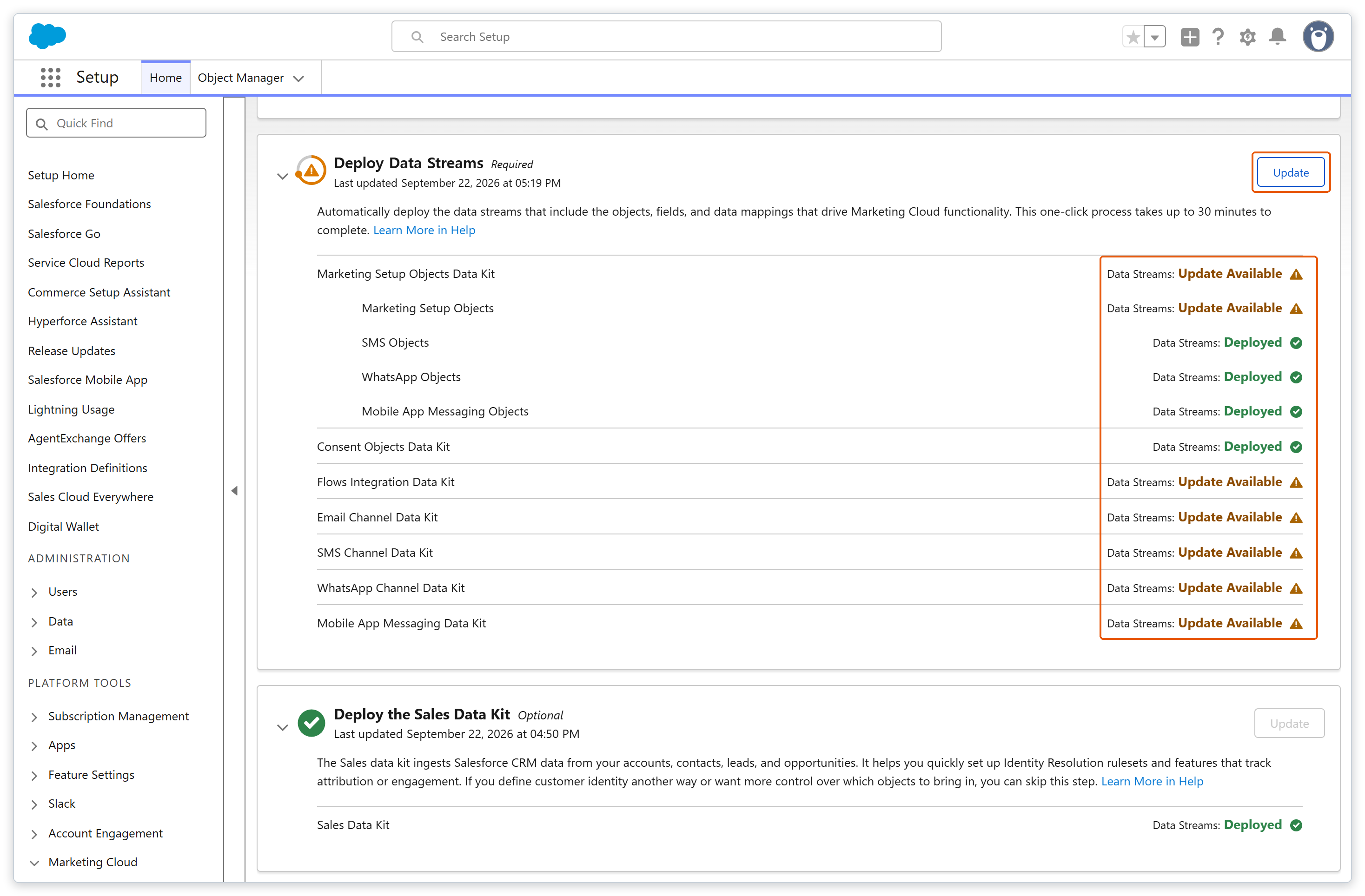
Task: Collapse the Deploy Data Streams section
Action: (282, 177)
